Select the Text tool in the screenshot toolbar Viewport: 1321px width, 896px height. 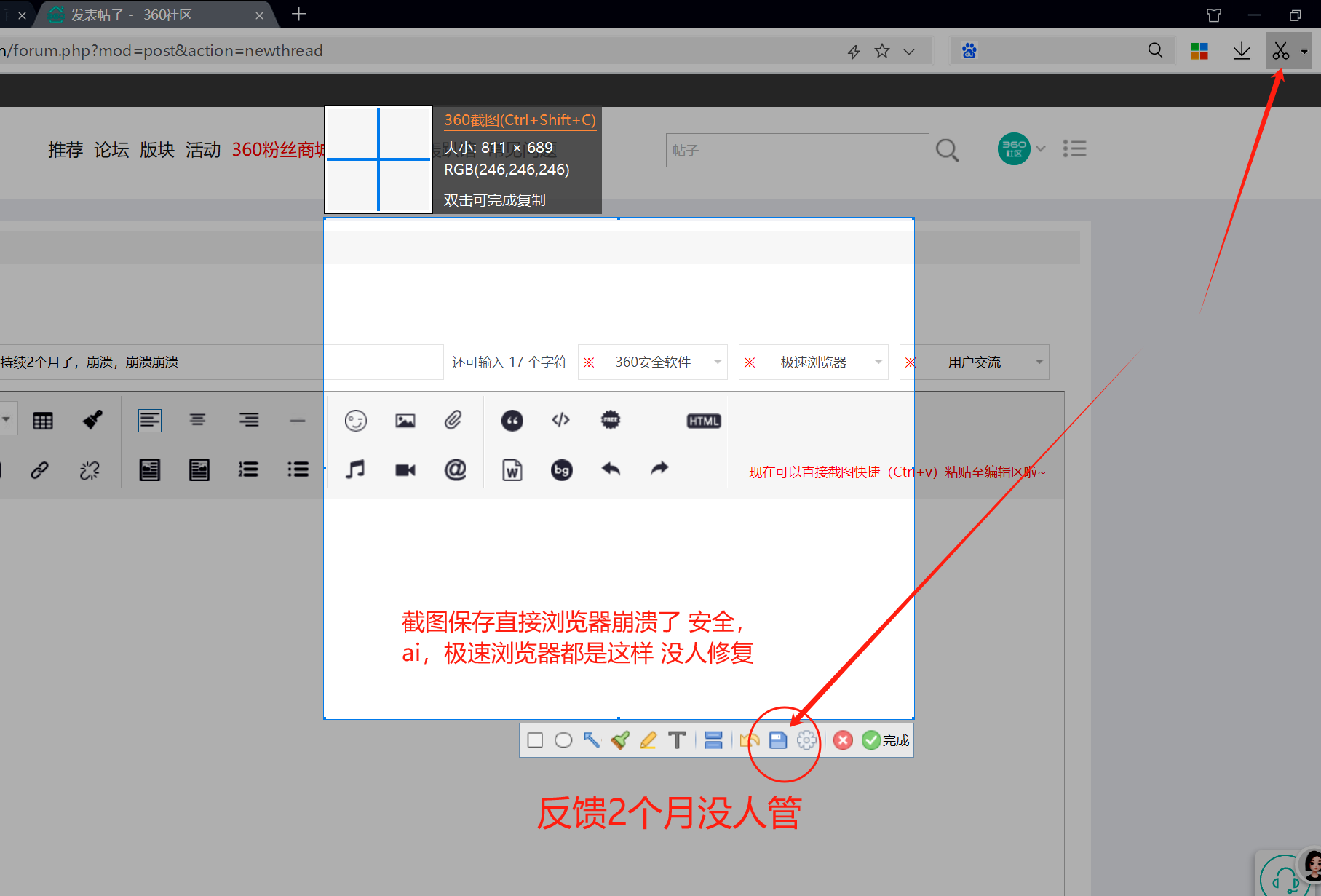coord(676,740)
